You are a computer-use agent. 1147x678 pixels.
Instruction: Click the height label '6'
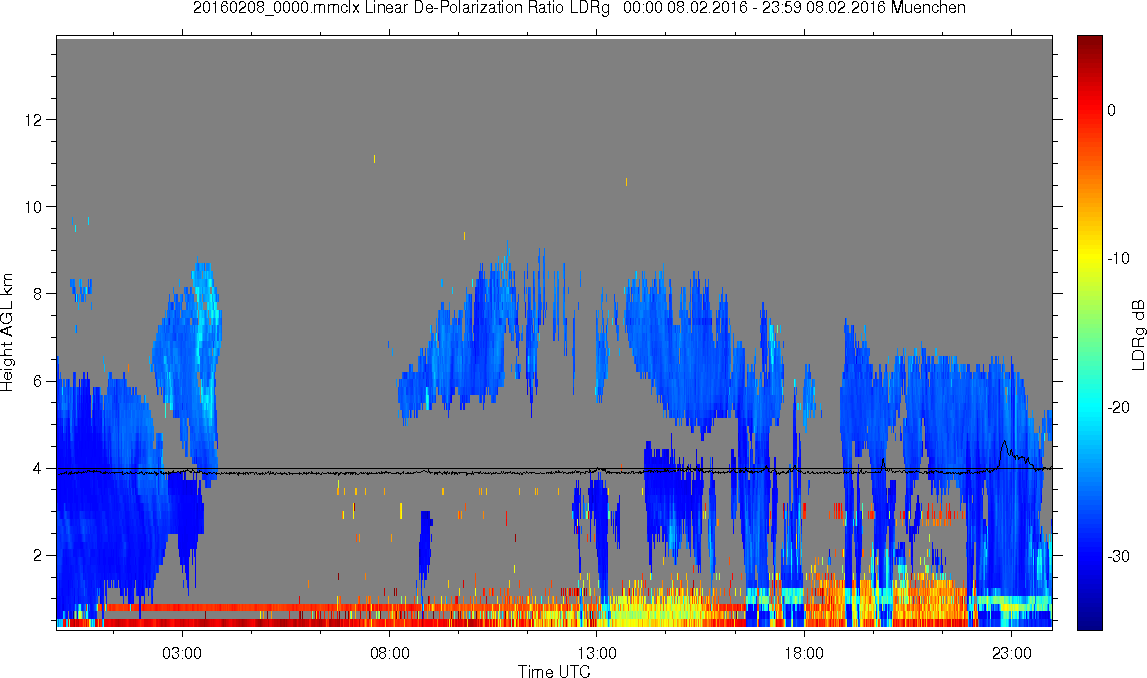point(37,381)
